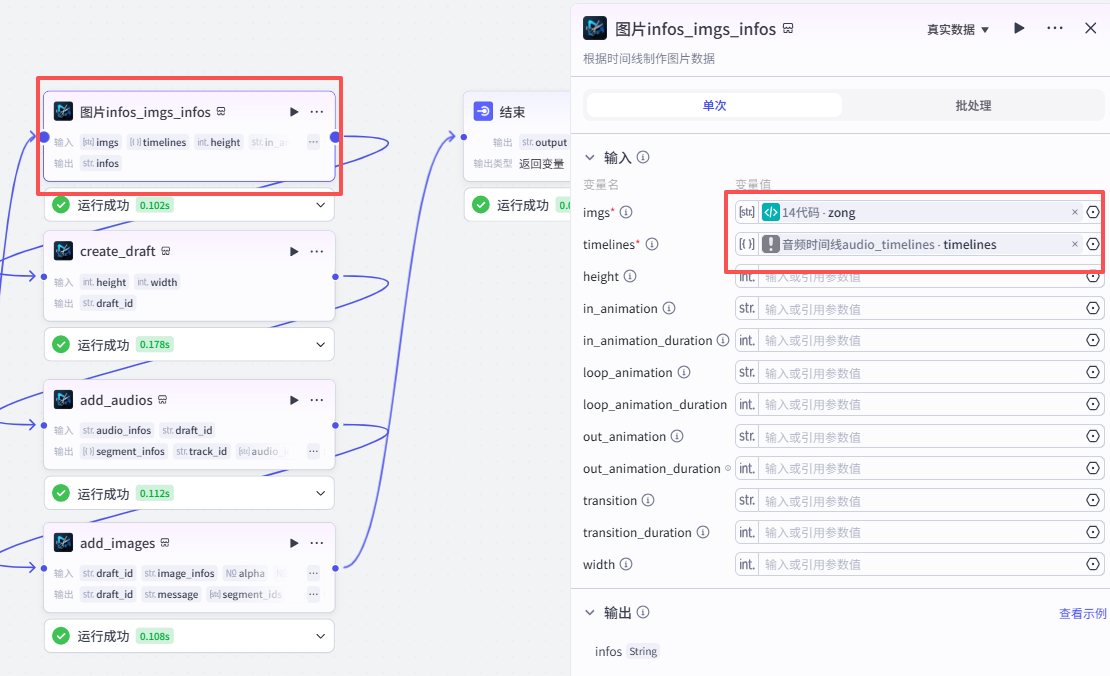Screen dimensions: 1110x676
Task: Select the infos String output variable
Action: (627, 651)
